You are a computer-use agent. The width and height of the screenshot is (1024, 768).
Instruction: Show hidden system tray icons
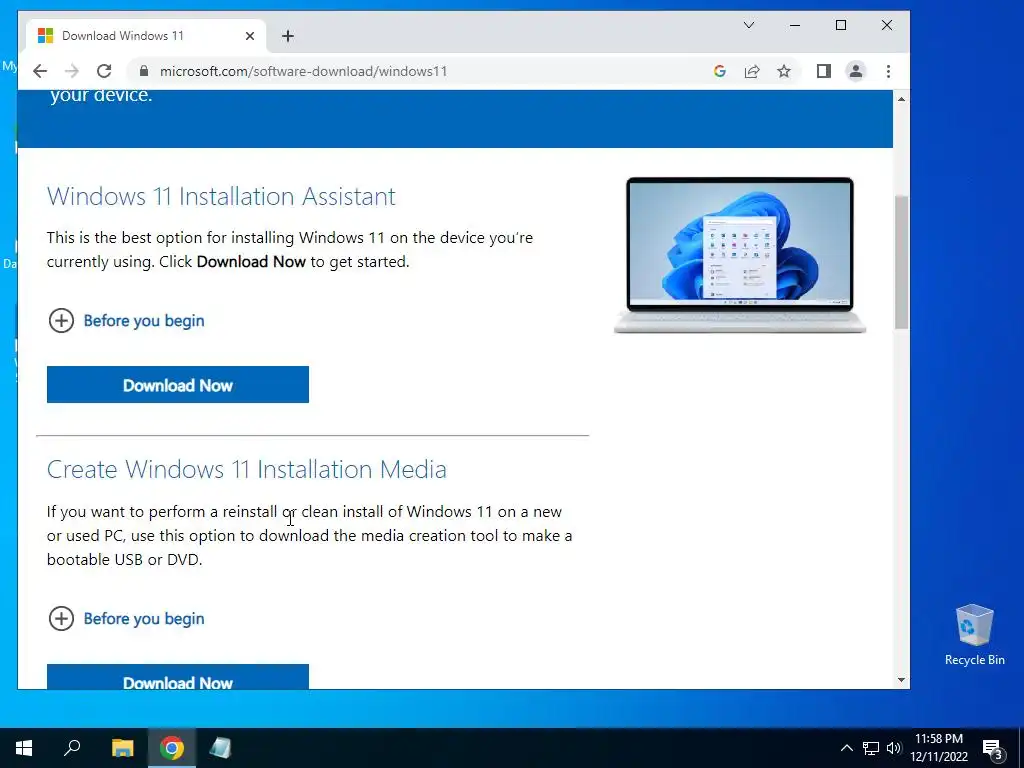click(846, 748)
